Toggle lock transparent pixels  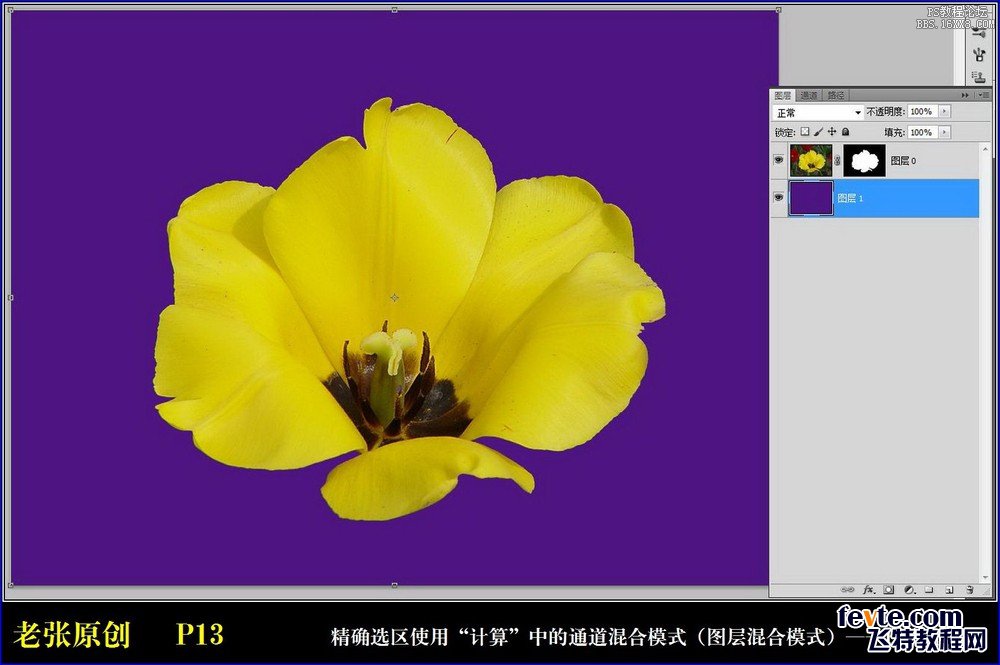pyautogui.click(x=805, y=131)
